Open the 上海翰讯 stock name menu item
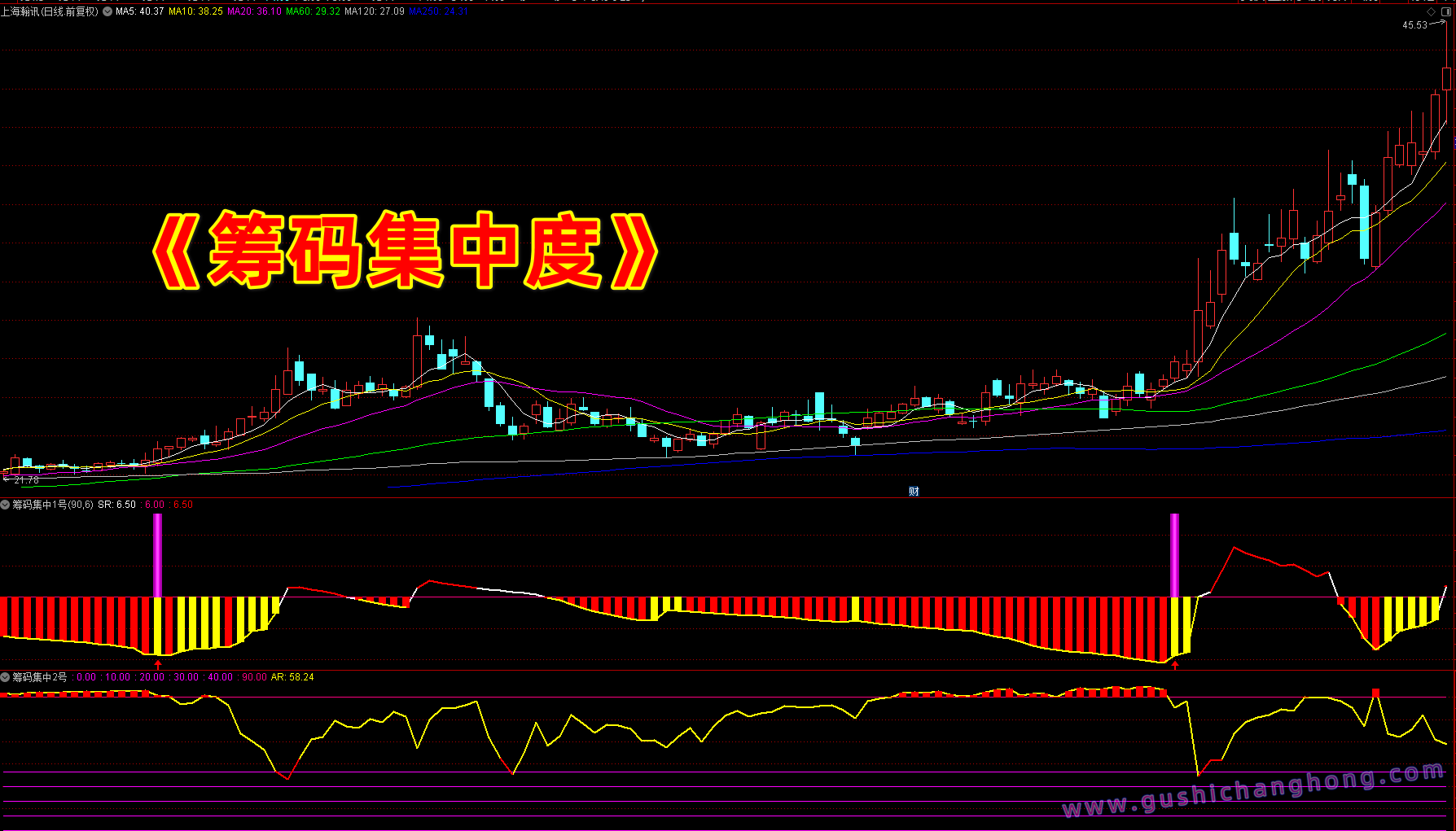 point(49,11)
